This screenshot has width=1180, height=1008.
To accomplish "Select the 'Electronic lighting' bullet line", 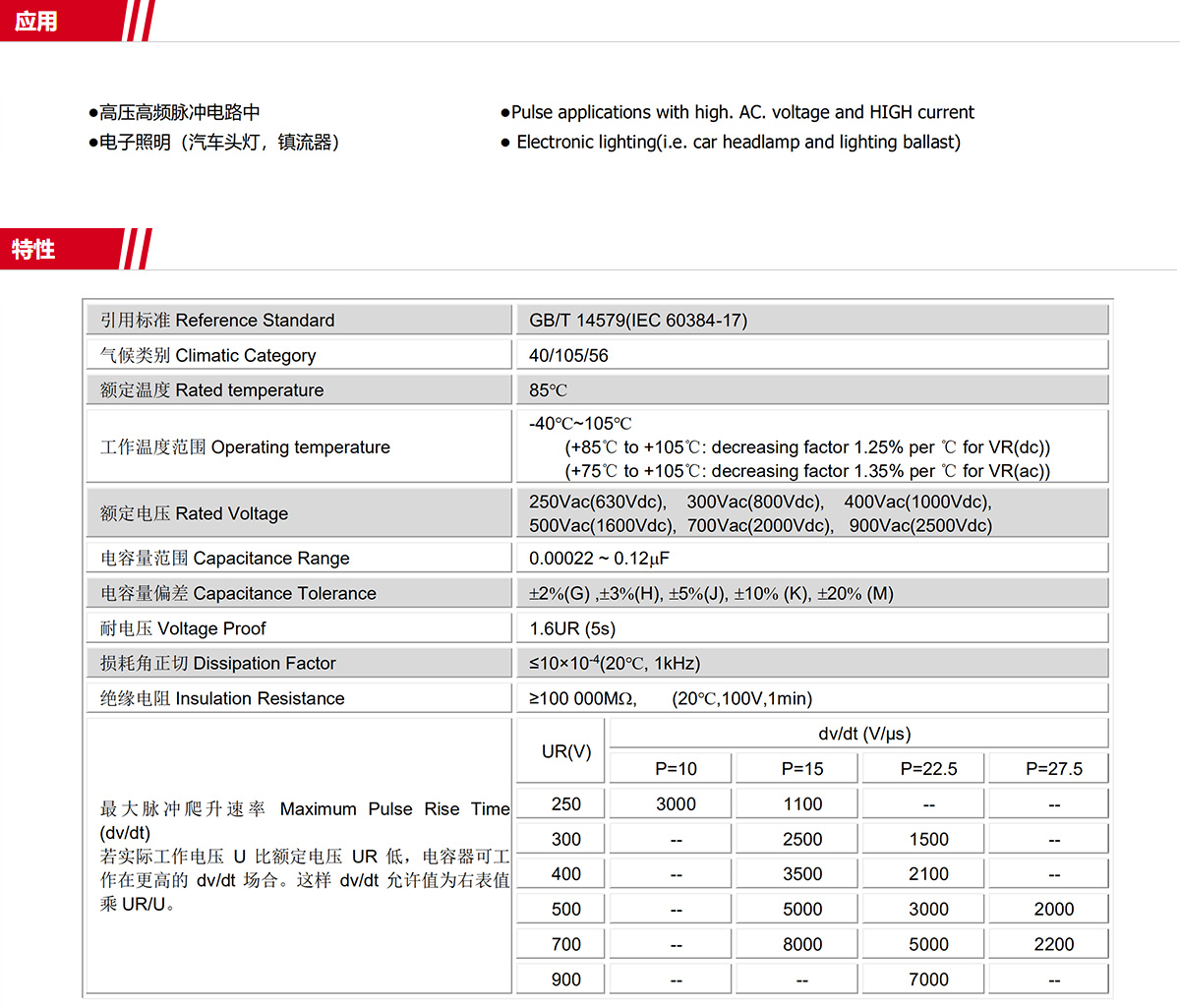I will [x=732, y=142].
